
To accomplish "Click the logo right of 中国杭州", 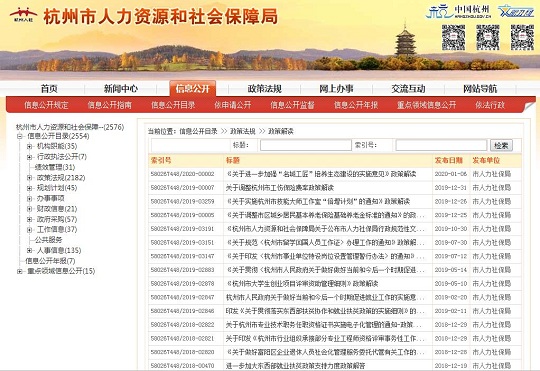I will [516, 11].
